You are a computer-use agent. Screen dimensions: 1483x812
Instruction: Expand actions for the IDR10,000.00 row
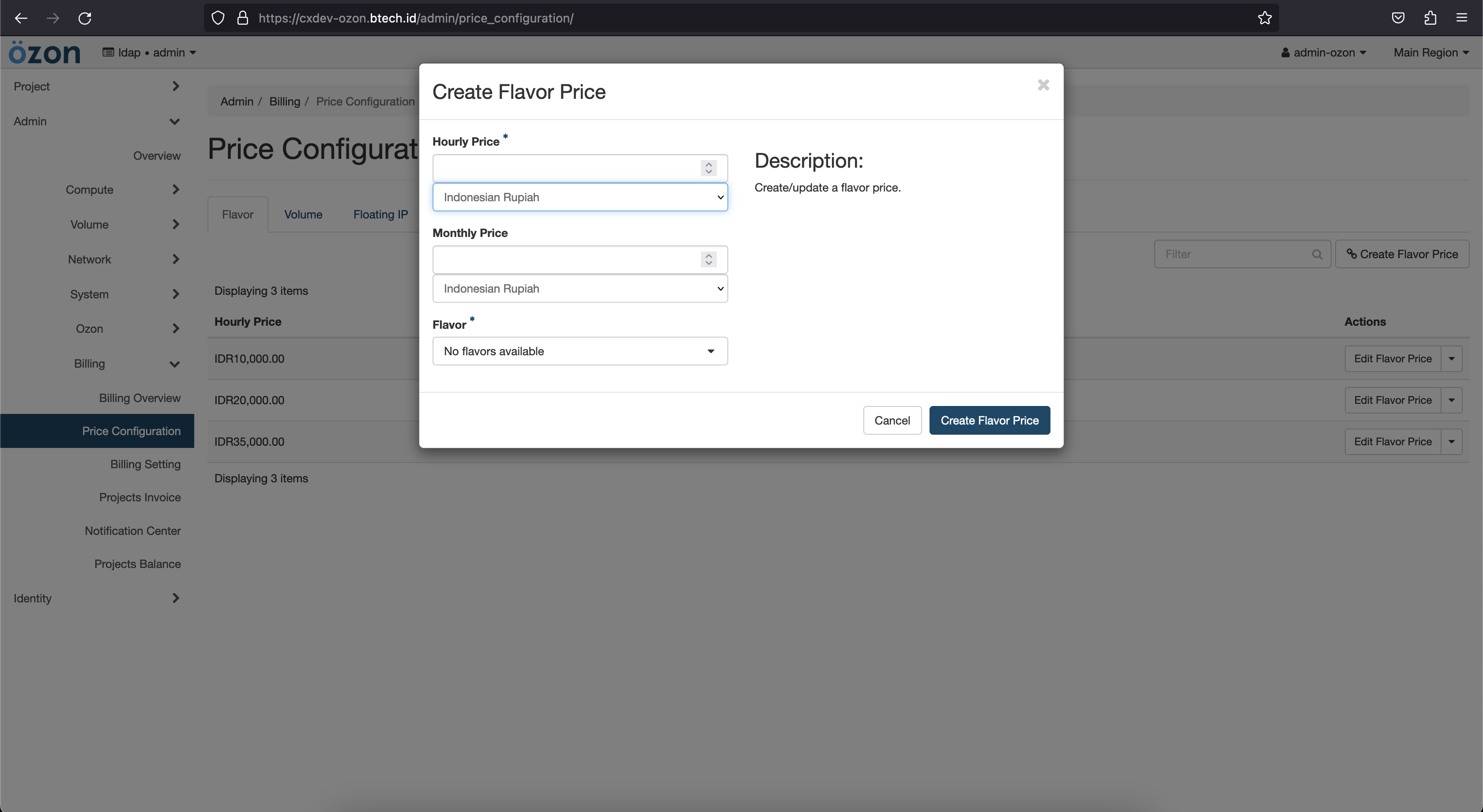click(x=1451, y=358)
